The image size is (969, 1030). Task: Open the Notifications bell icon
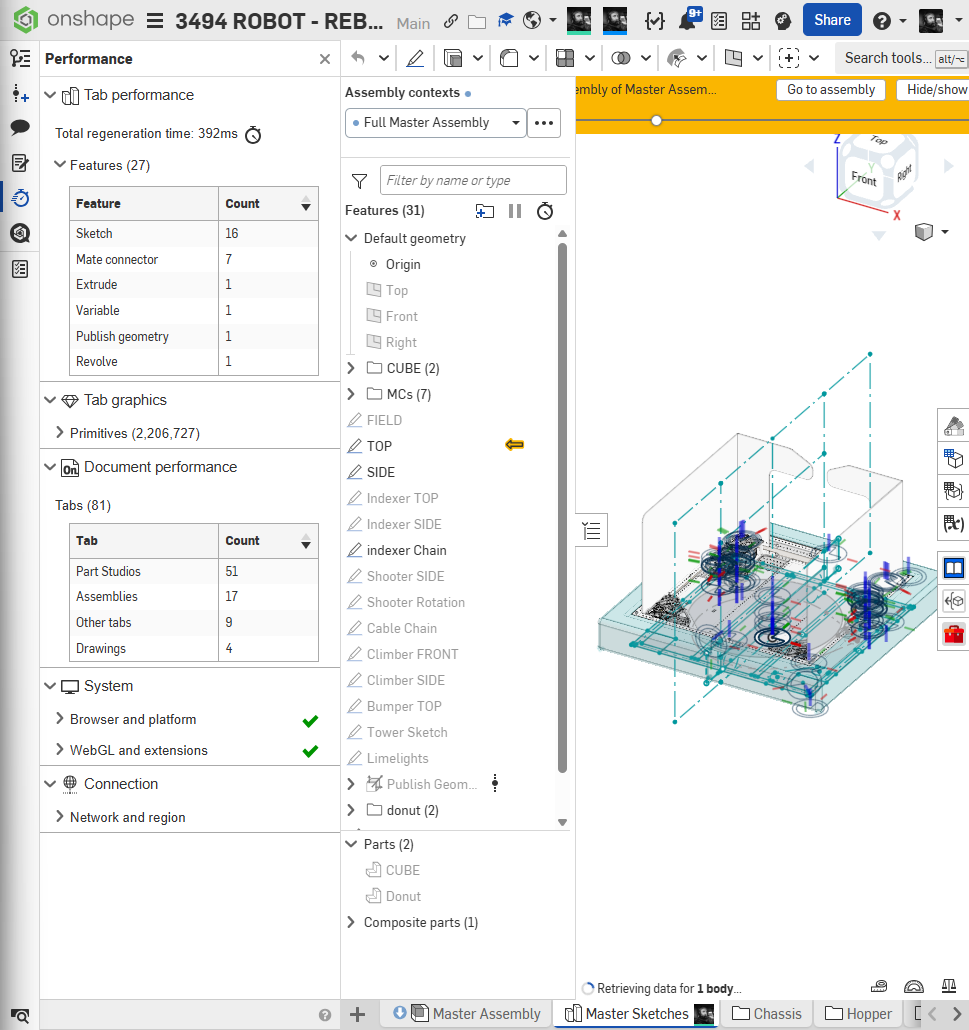[x=688, y=20]
